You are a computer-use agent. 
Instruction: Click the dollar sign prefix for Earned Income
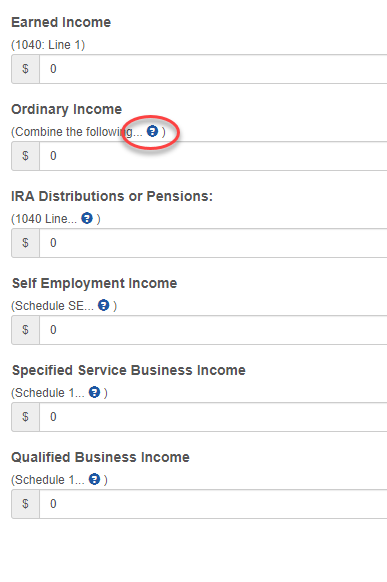click(x=25, y=69)
